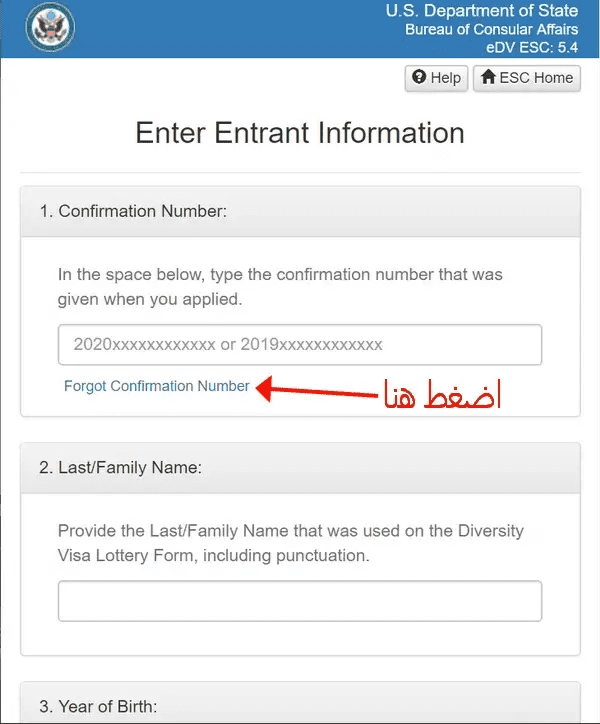
Task: Click the question mark icon beside Help
Action: click(x=419, y=78)
